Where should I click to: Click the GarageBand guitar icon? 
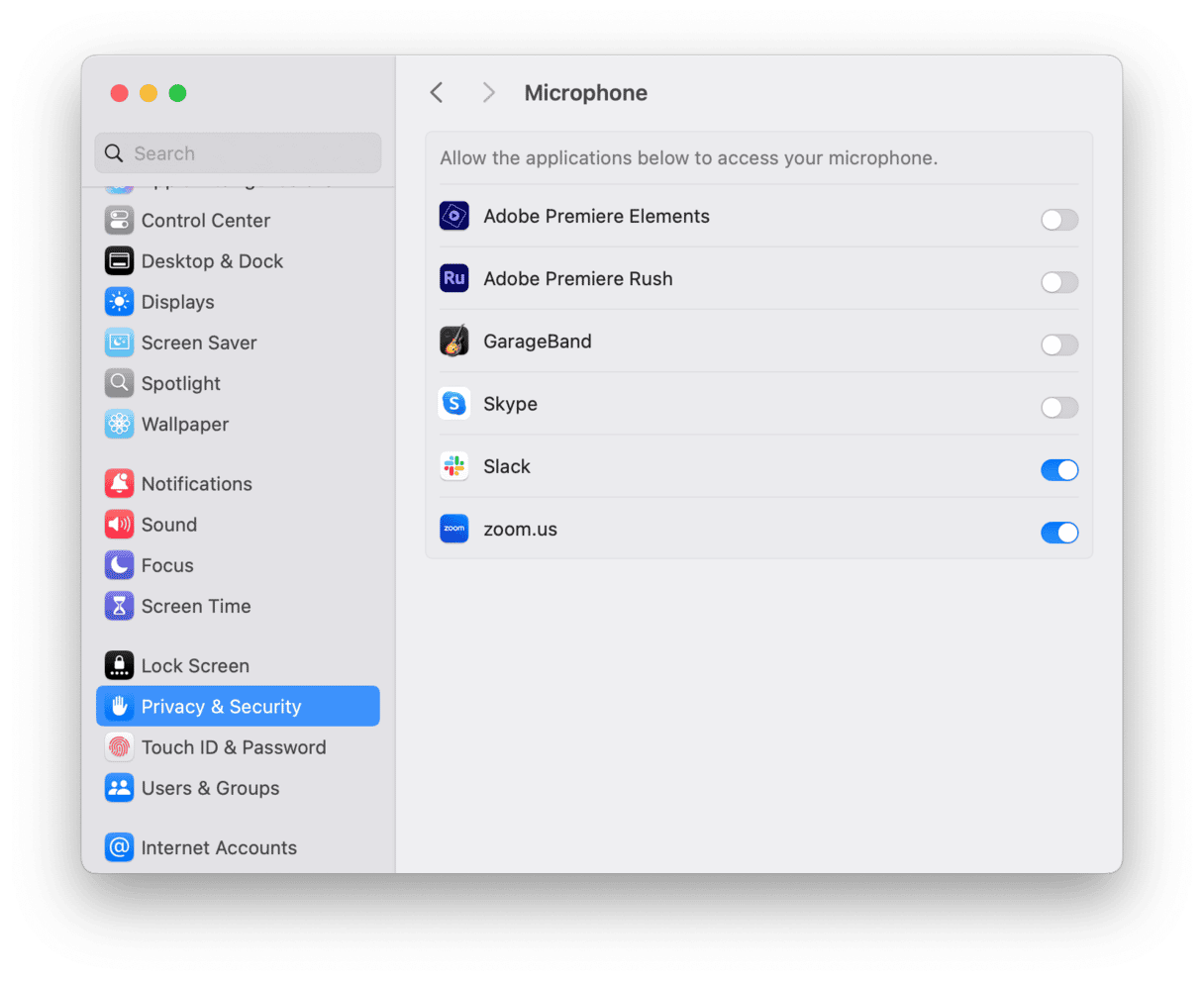454,341
